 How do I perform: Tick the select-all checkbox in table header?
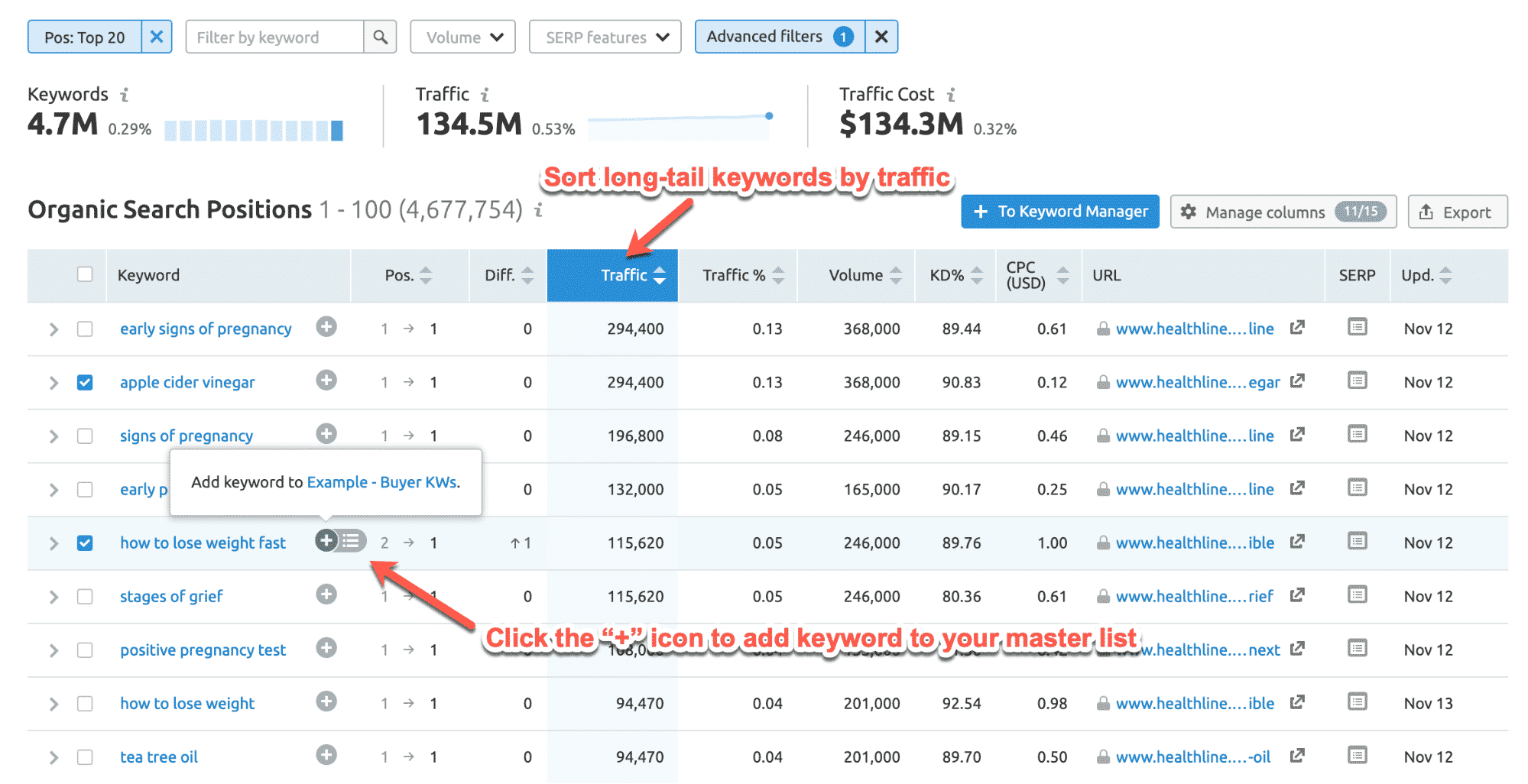tap(85, 274)
